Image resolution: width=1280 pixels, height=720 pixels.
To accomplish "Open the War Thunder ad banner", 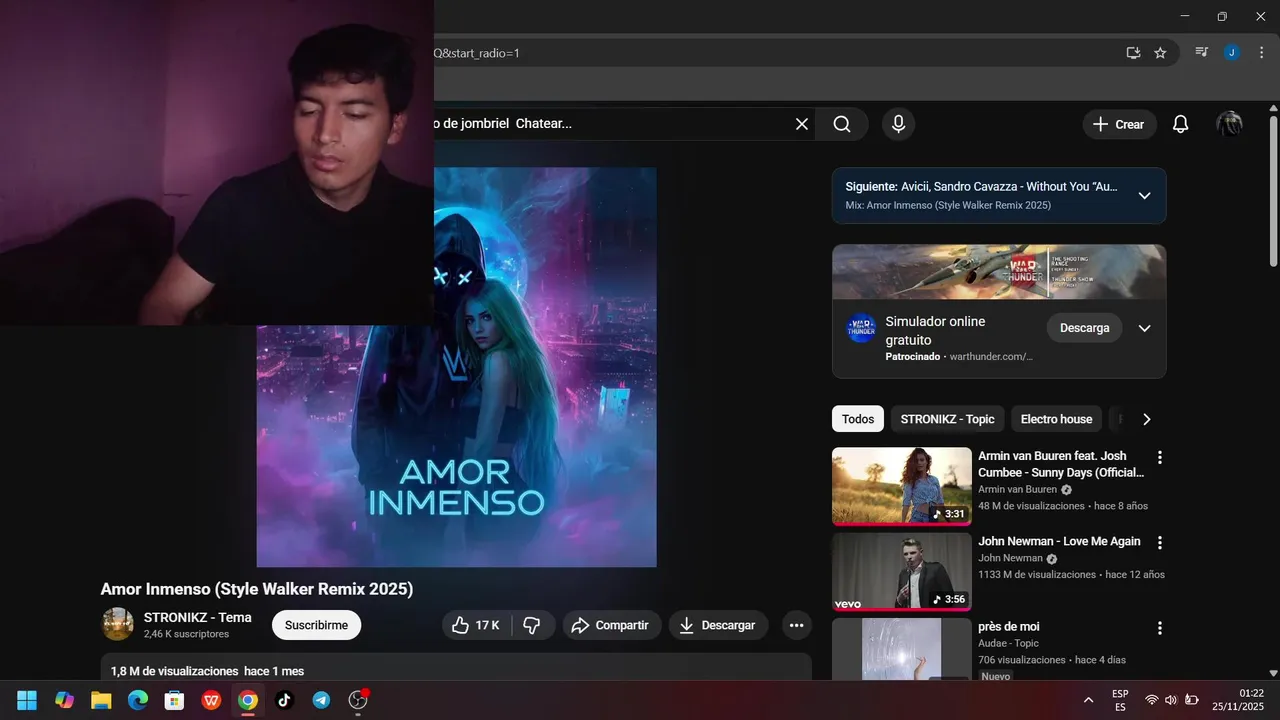I will [x=999, y=272].
